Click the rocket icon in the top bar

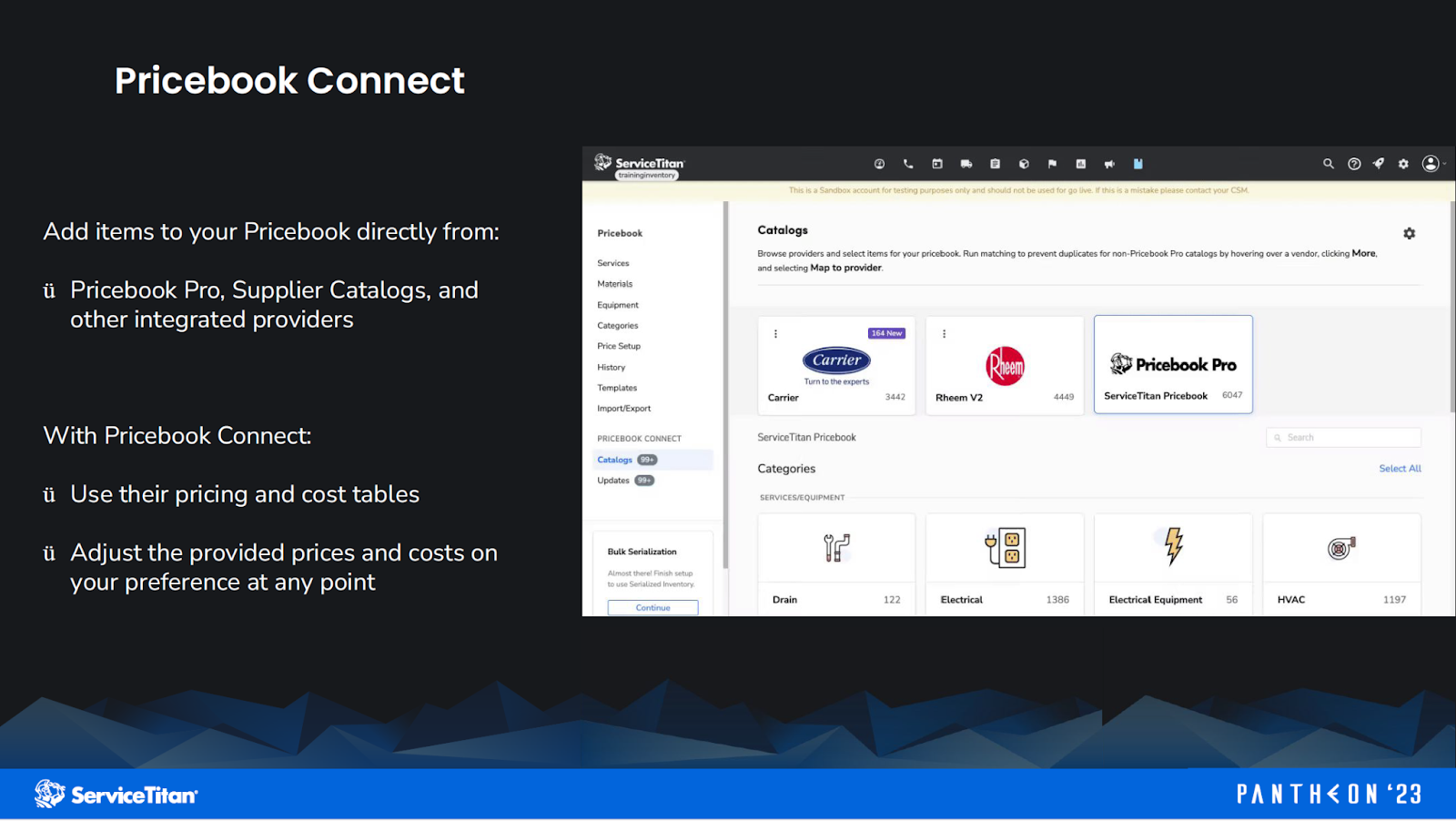[1379, 164]
